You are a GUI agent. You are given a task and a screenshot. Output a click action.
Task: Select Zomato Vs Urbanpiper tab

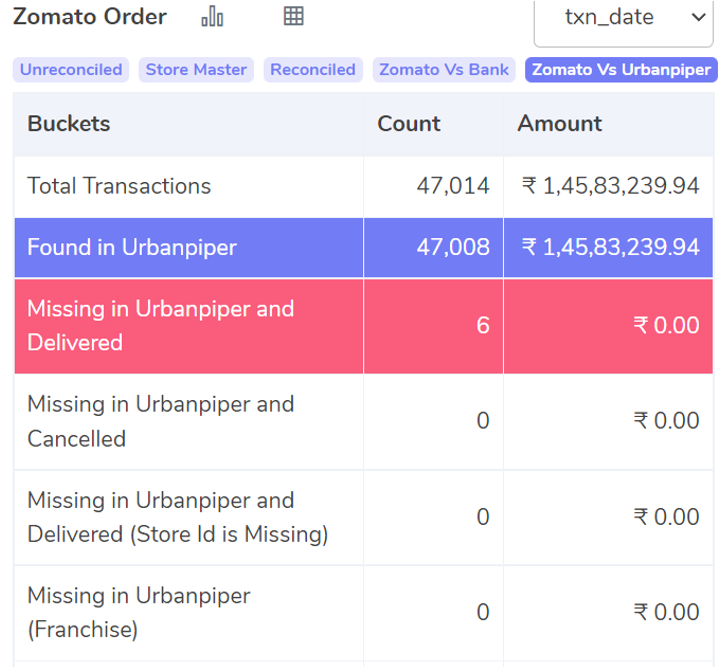coord(621,70)
